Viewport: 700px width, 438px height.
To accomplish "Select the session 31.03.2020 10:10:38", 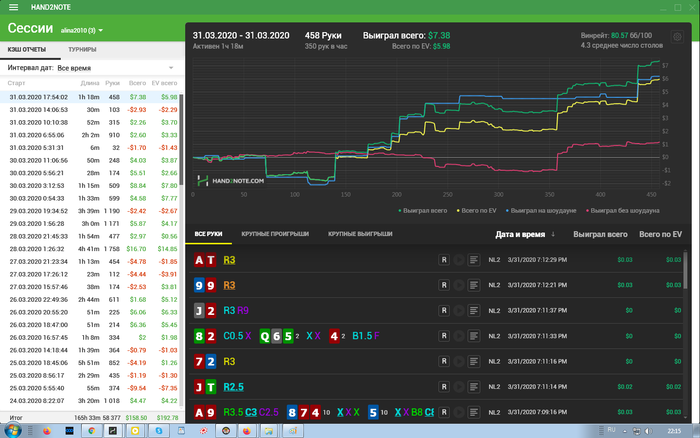I will (x=89, y=122).
